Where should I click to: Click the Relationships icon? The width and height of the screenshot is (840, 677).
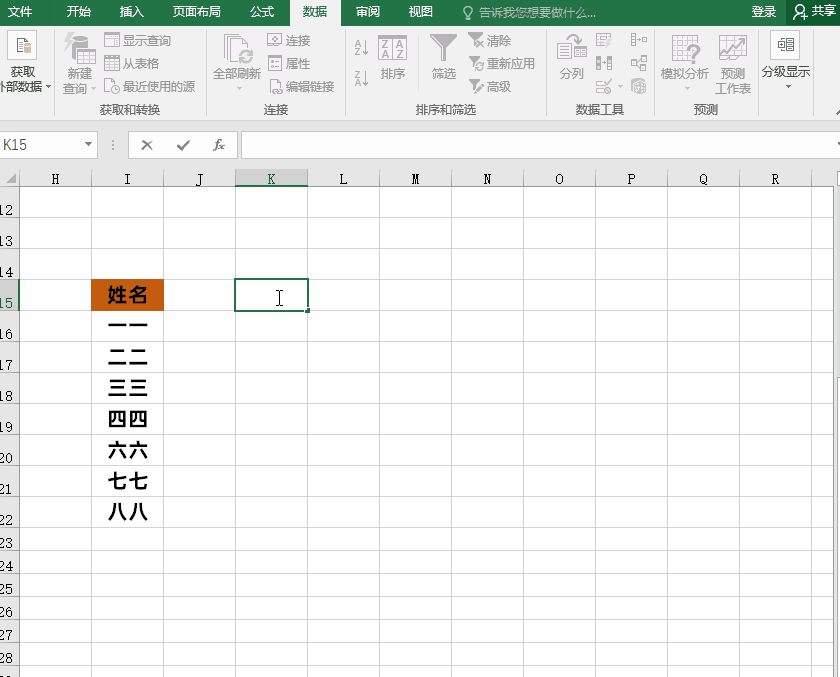[x=639, y=63]
